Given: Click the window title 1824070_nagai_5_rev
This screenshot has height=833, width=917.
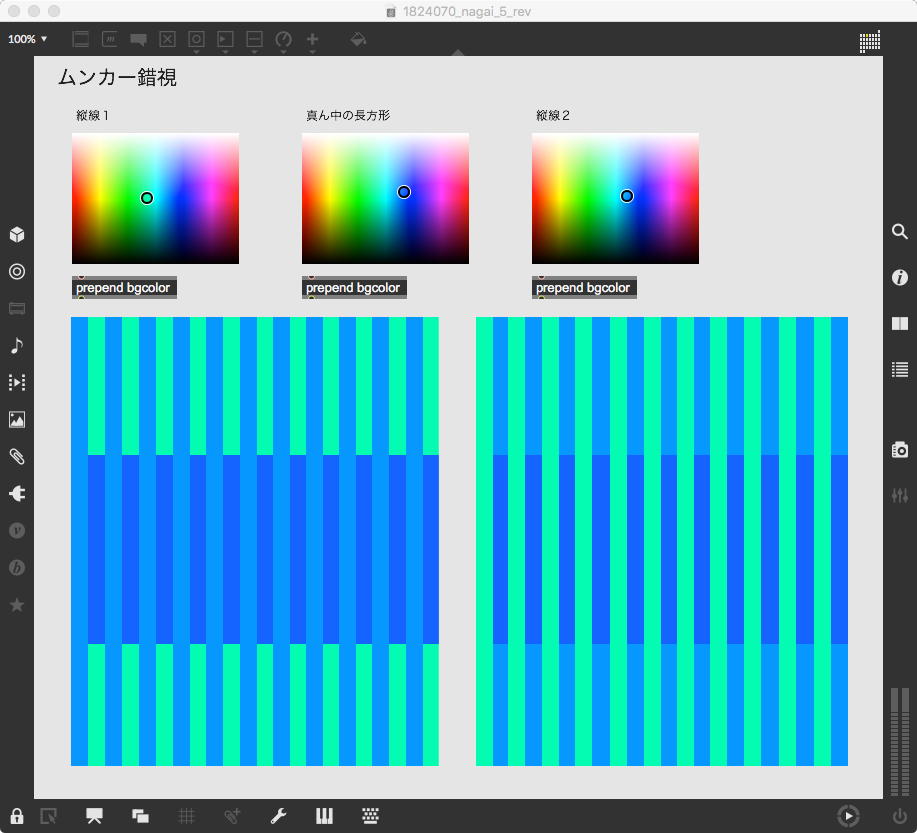Looking at the screenshot, I should (467, 11).
